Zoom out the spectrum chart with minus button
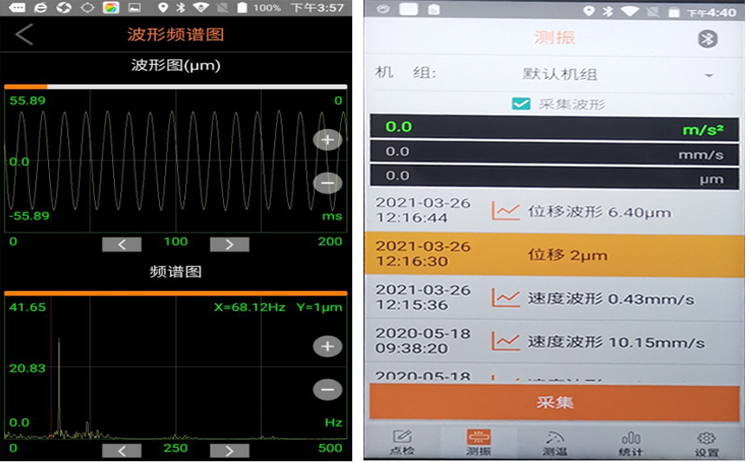750x462 pixels. (327, 390)
